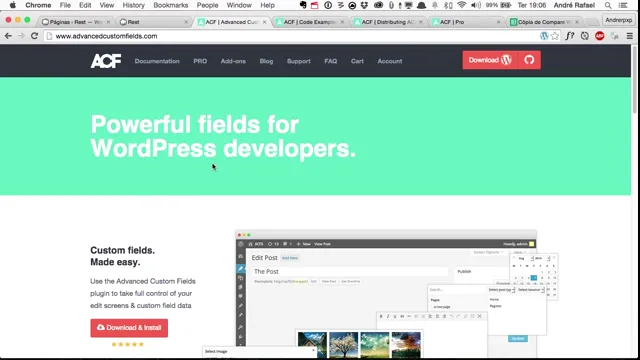This screenshot has width=640, height=360.
Task: Open the Chrome hamburger menu icon
Action: click(x=630, y=36)
